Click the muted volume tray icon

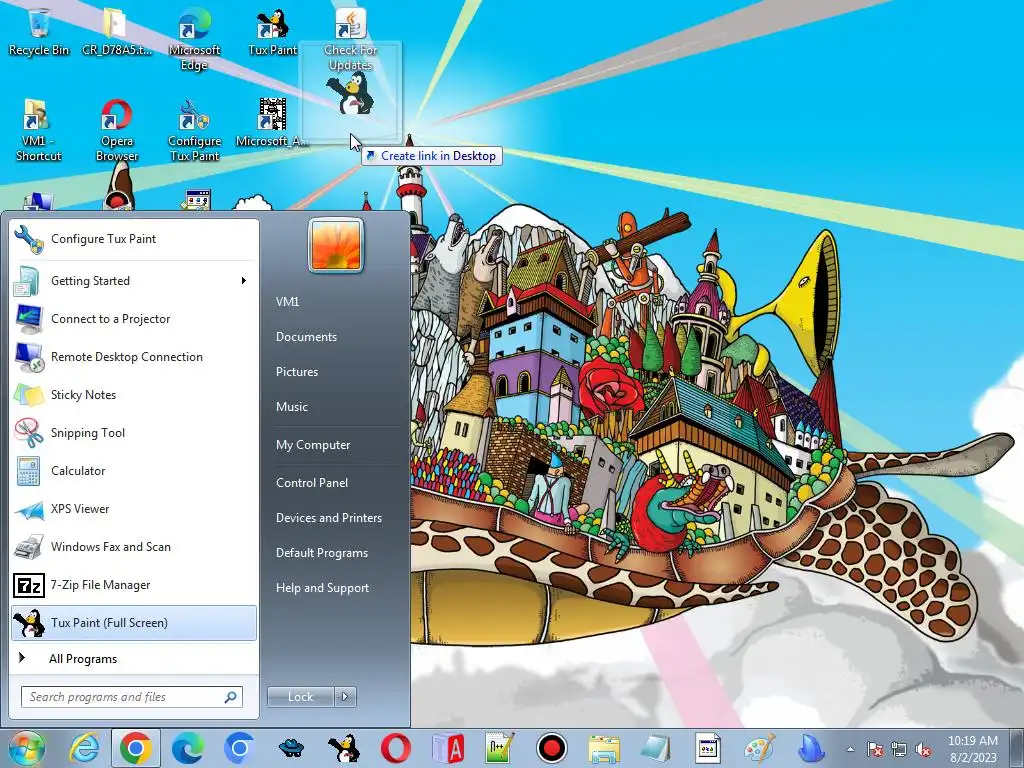923,750
